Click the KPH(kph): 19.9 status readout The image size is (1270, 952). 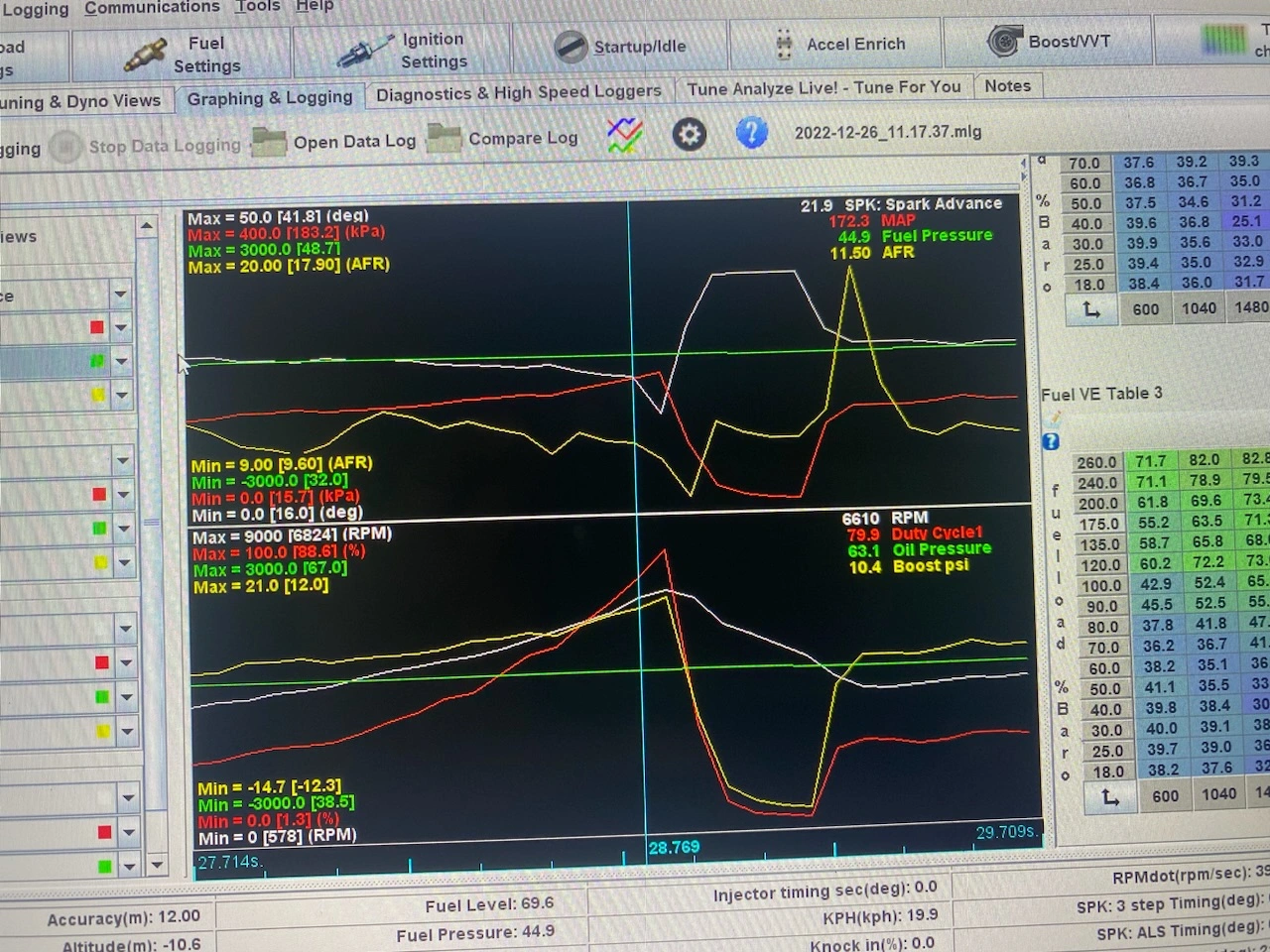[880, 916]
